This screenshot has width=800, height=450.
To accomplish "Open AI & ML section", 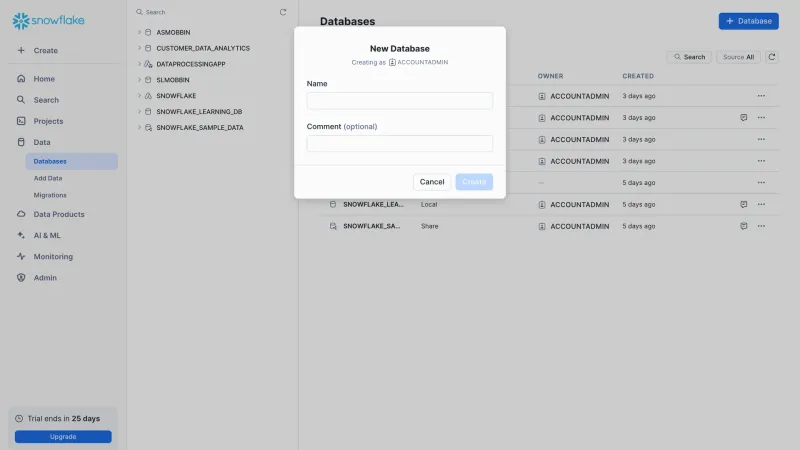I will [47, 235].
